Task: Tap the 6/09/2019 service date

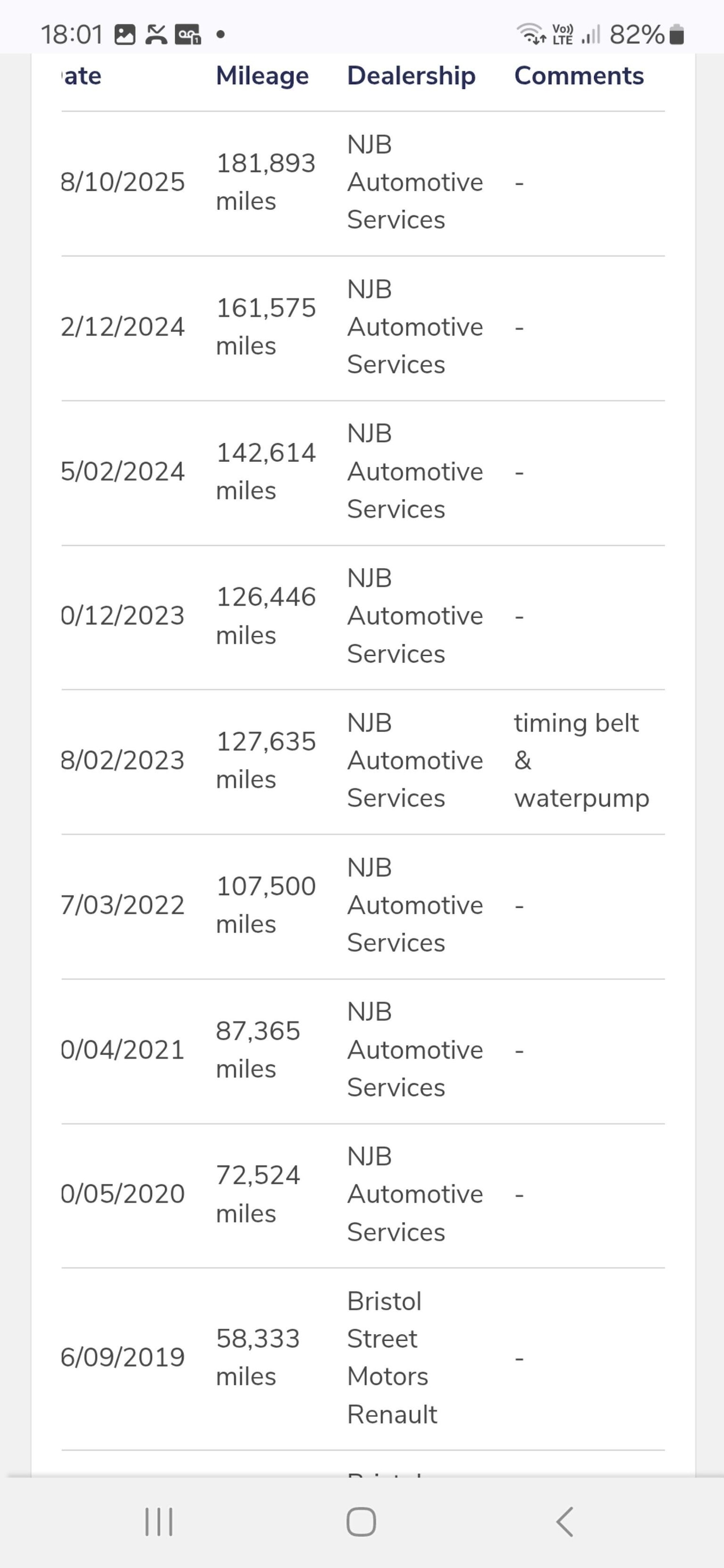Action: (123, 1357)
